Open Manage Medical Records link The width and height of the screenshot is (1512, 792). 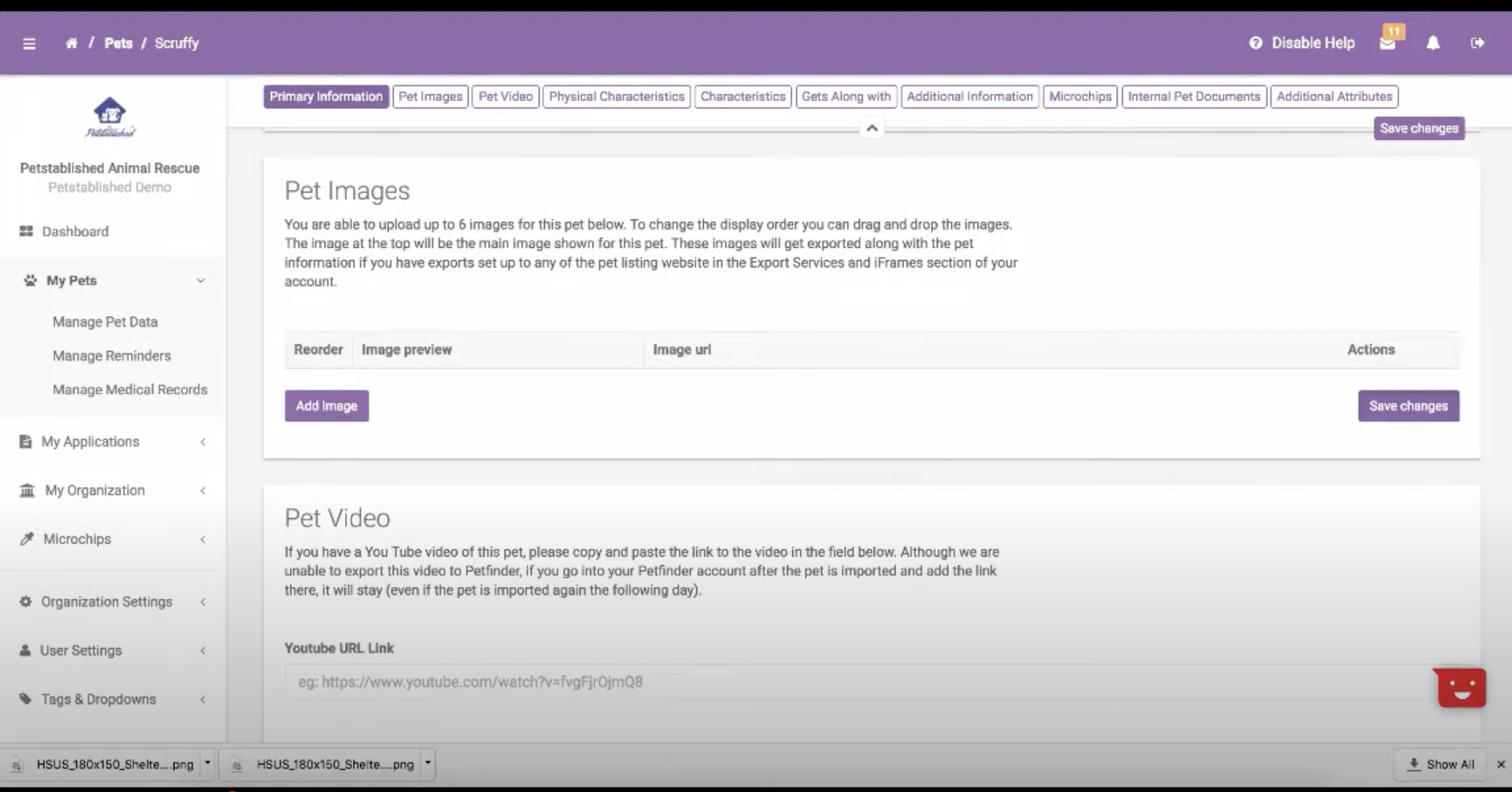pos(130,389)
